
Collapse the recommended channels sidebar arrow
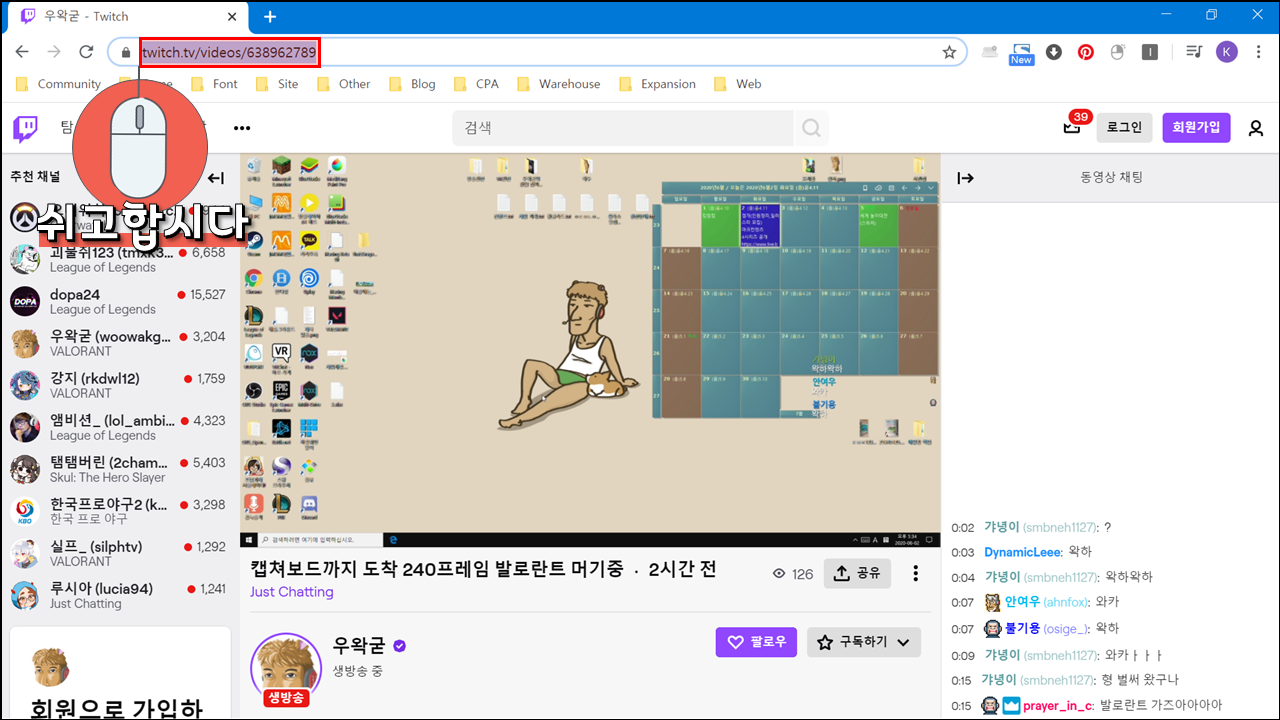pyautogui.click(x=215, y=178)
